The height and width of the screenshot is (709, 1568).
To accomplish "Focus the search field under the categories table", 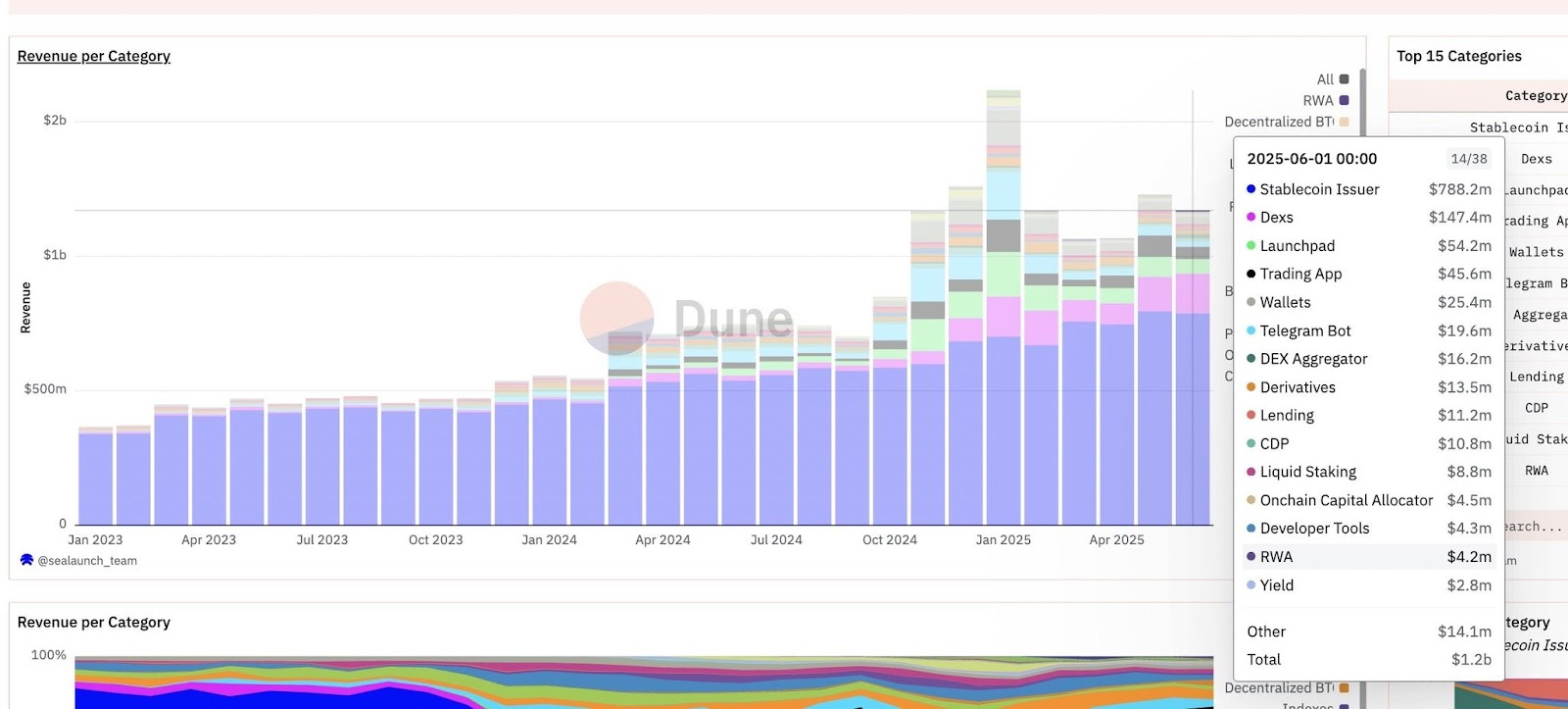I will pyautogui.click(x=1534, y=527).
